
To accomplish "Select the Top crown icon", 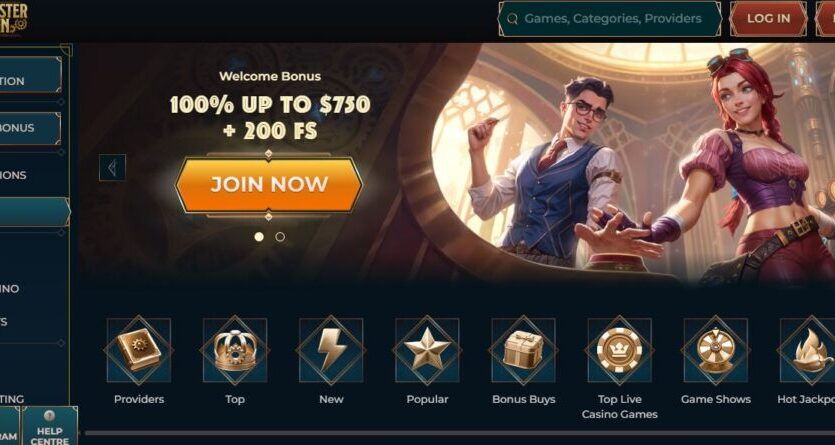I will tap(235, 350).
